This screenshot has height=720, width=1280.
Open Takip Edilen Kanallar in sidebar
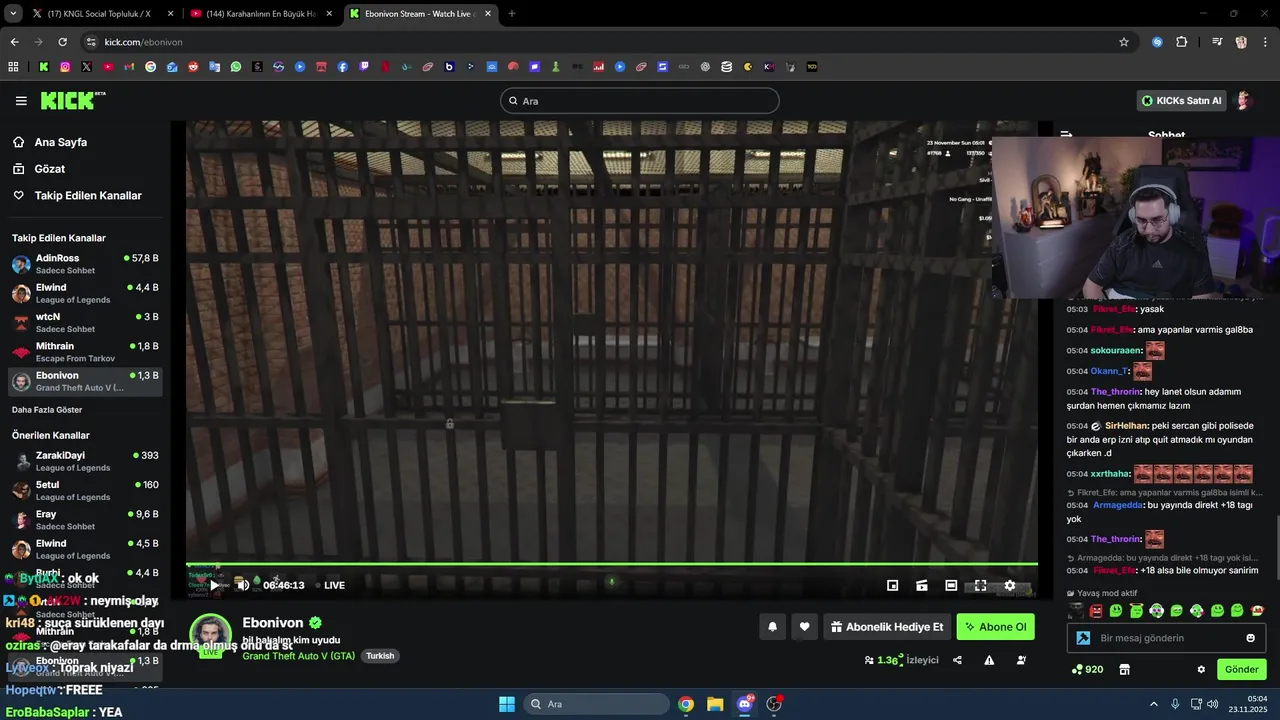[x=88, y=195]
